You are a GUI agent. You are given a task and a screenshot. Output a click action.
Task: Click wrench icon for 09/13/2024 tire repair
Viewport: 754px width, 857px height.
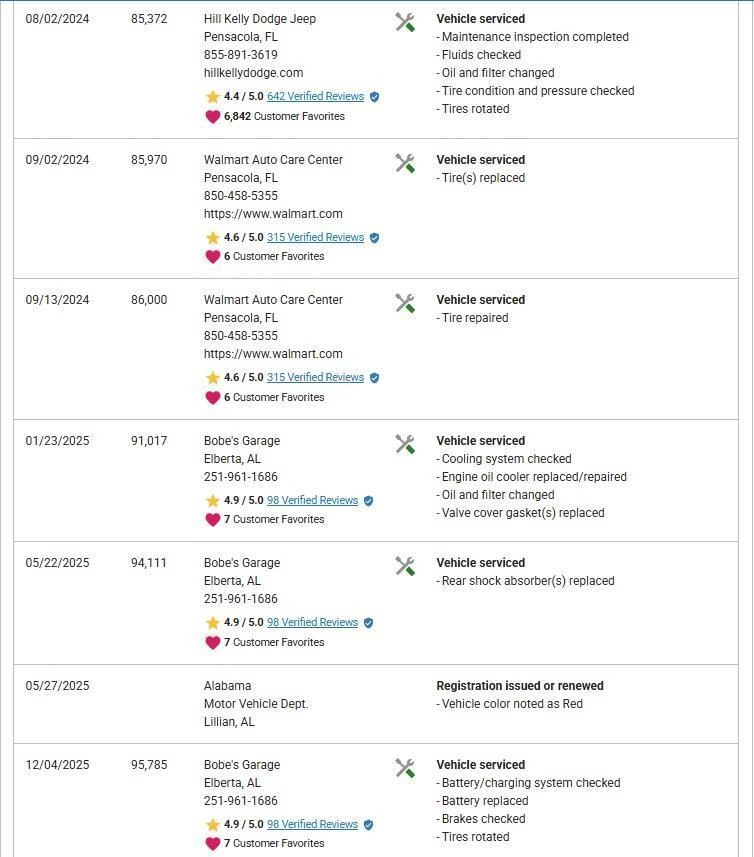click(405, 303)
